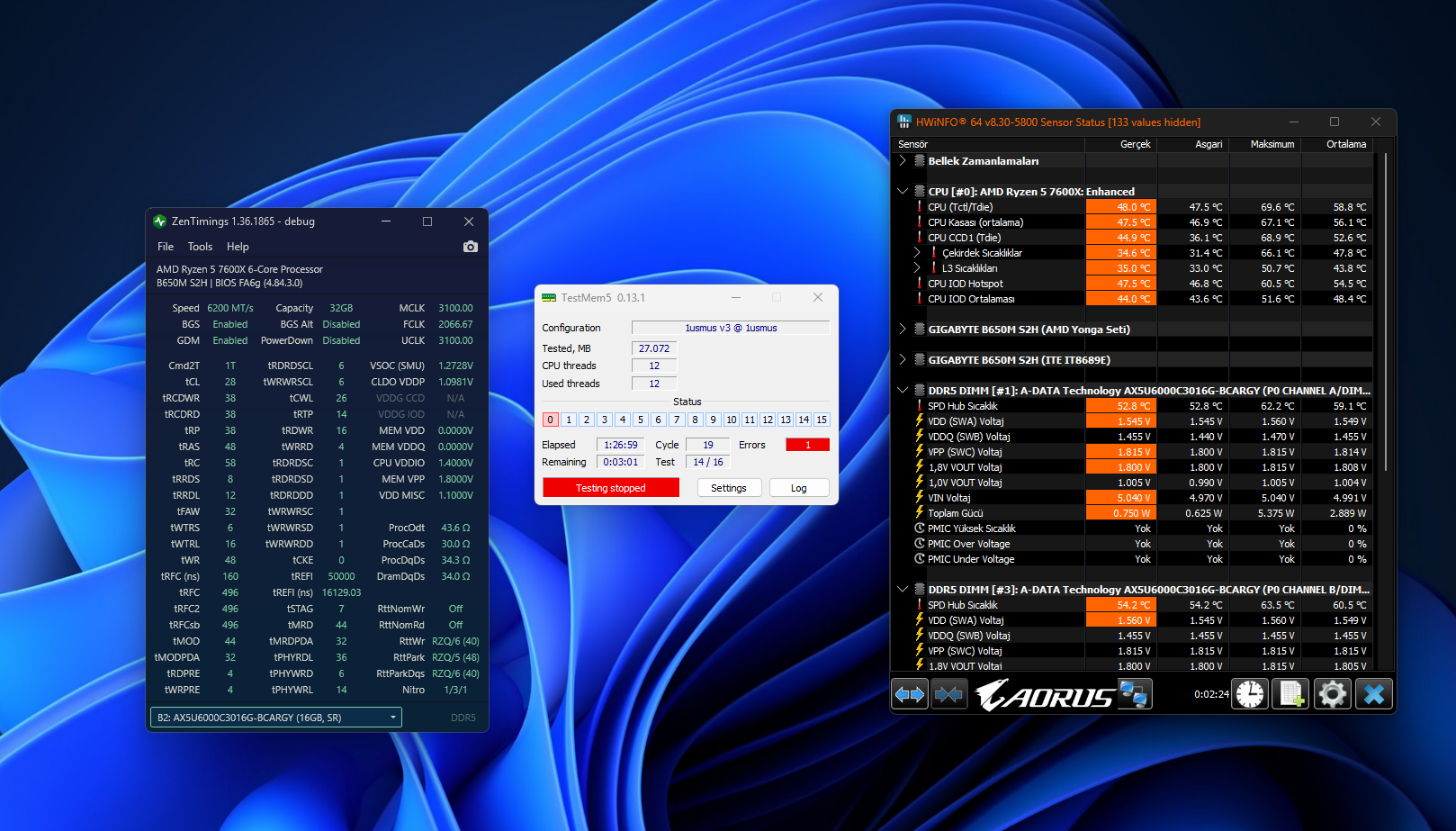Click the Maksimum column header in HWiNFO
The height and width of the screenshot is (831, 1456).
coord(1265,144)
